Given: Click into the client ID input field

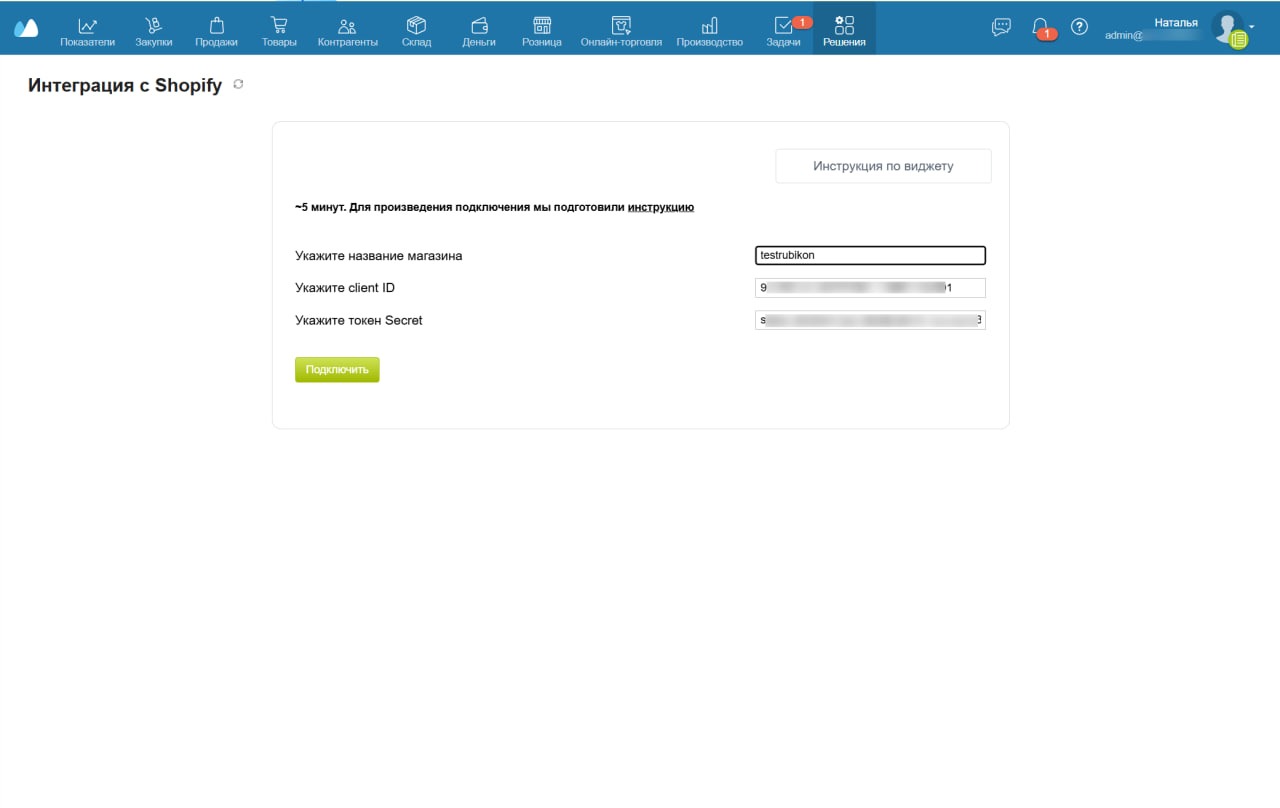Looking at the screenshot, I should (x=870, y=288).
